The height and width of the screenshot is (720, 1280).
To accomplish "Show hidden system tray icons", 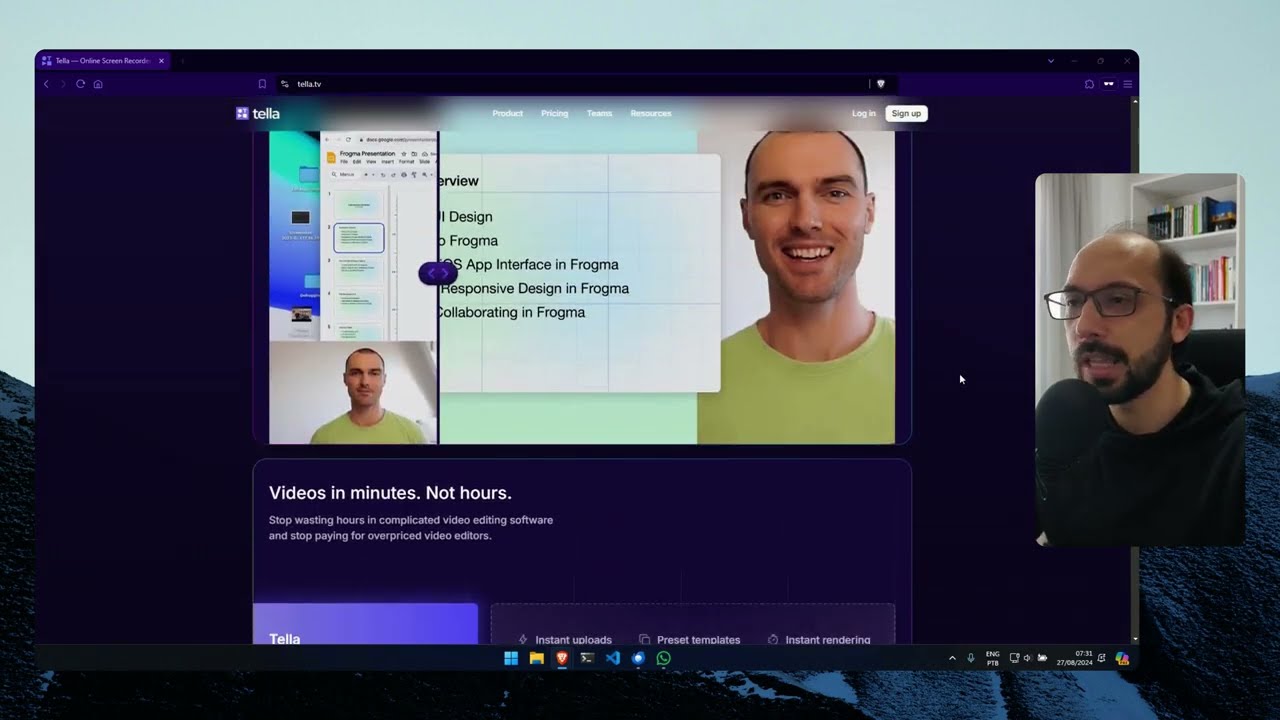I will [x=952, y=658].
